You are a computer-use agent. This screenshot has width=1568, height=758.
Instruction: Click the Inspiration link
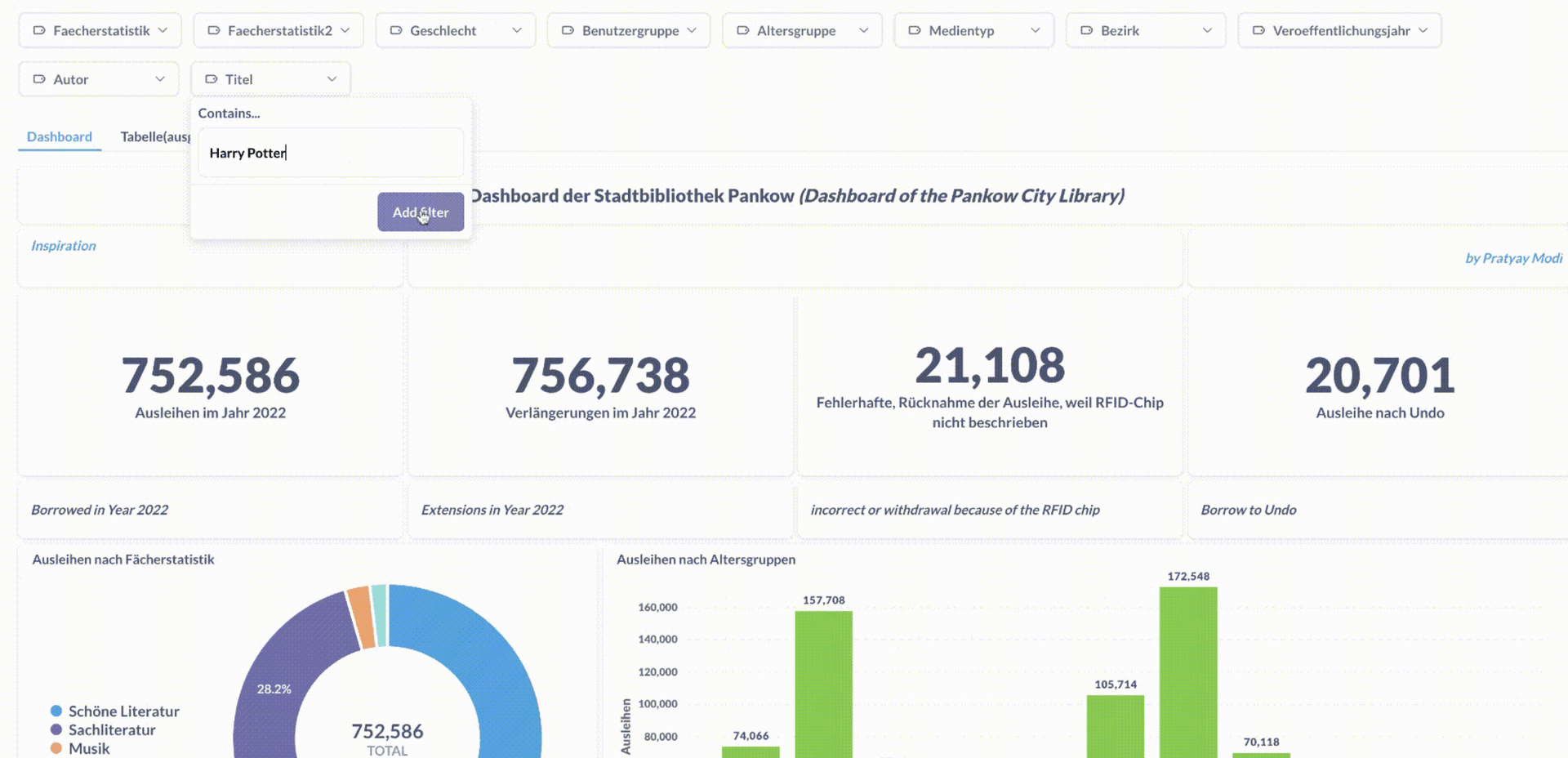click(x=63, y=246)
